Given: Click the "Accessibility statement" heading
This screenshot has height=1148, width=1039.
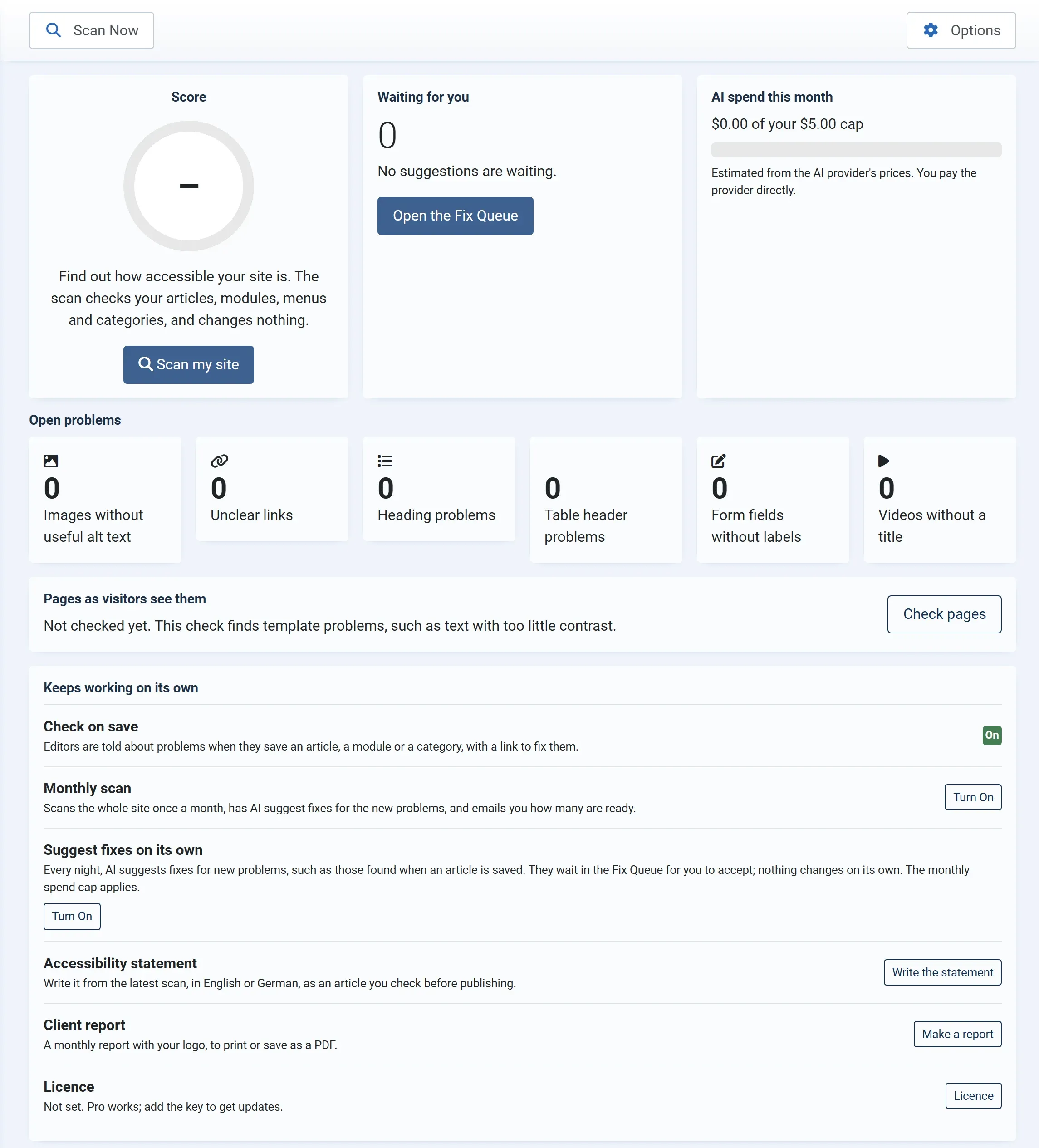Looking at the screenshot, I should click(120, 963).
